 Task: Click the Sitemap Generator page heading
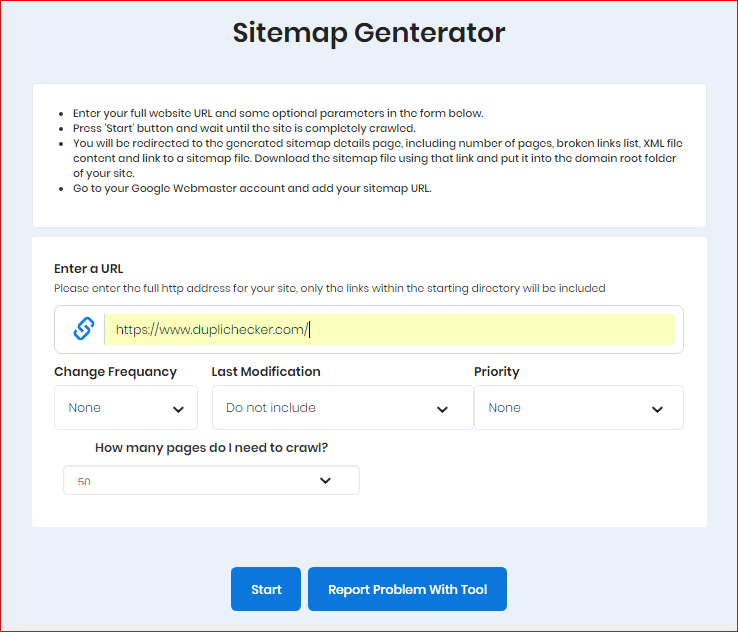pyautogui.click(x=369, y=33)
